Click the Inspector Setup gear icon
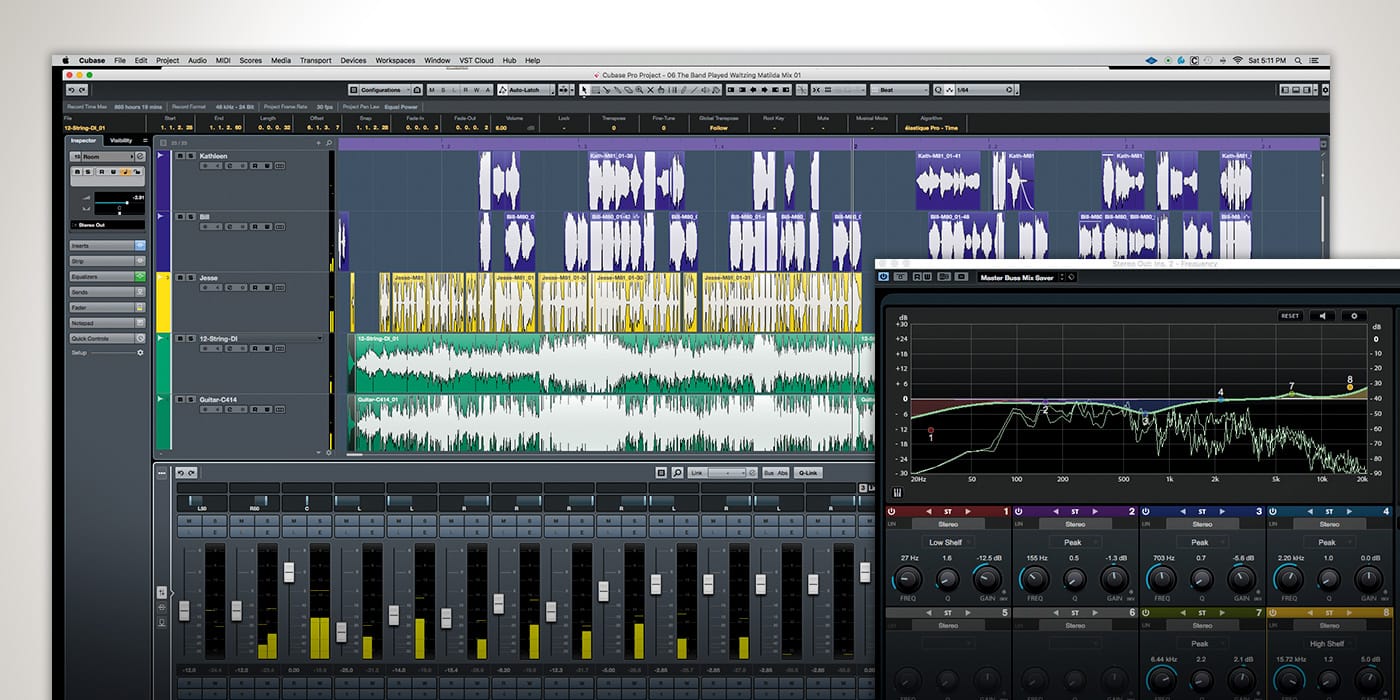 [x=140, y=352]
